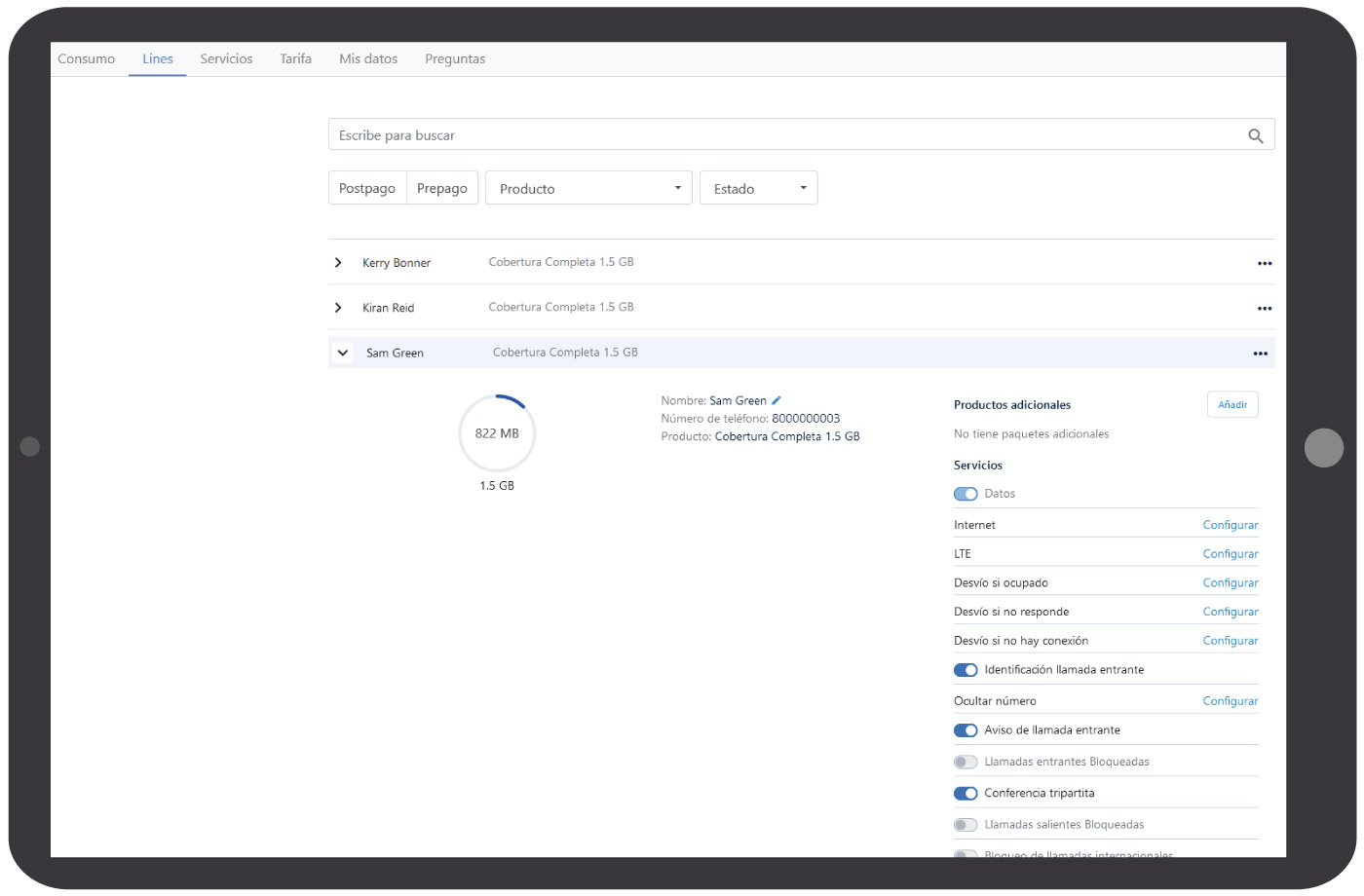Screen dimensions: 1364x896
Task: Click Sam Green's phone number 8000000003
Action: point(806,419)
